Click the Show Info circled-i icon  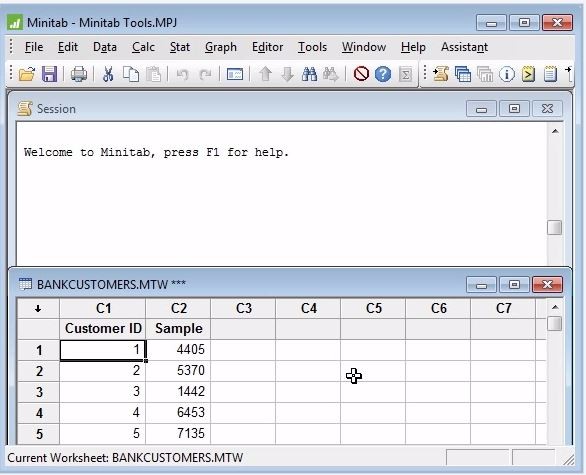coord(506,74)
